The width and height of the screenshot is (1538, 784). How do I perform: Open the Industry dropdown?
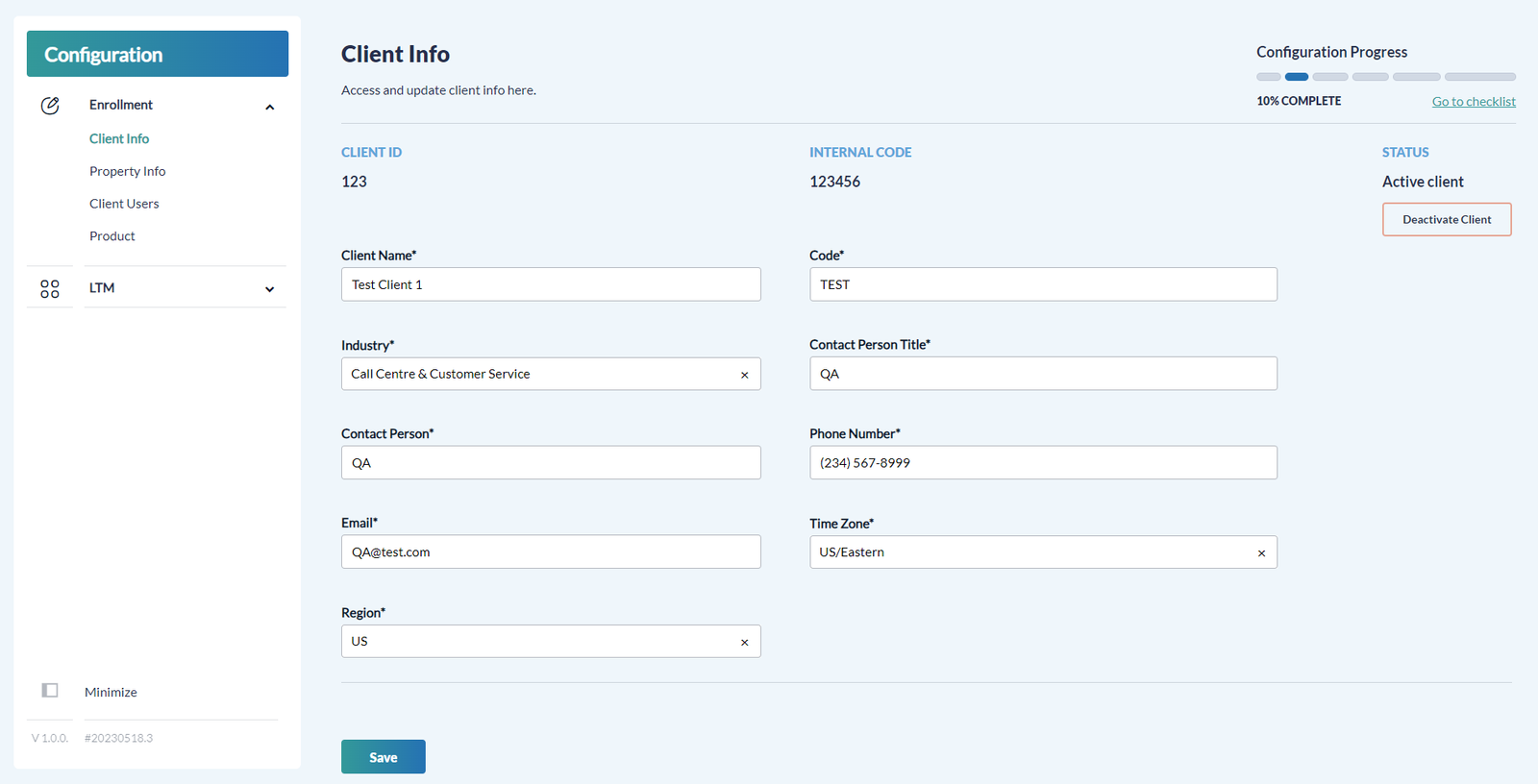click(551, 374)
